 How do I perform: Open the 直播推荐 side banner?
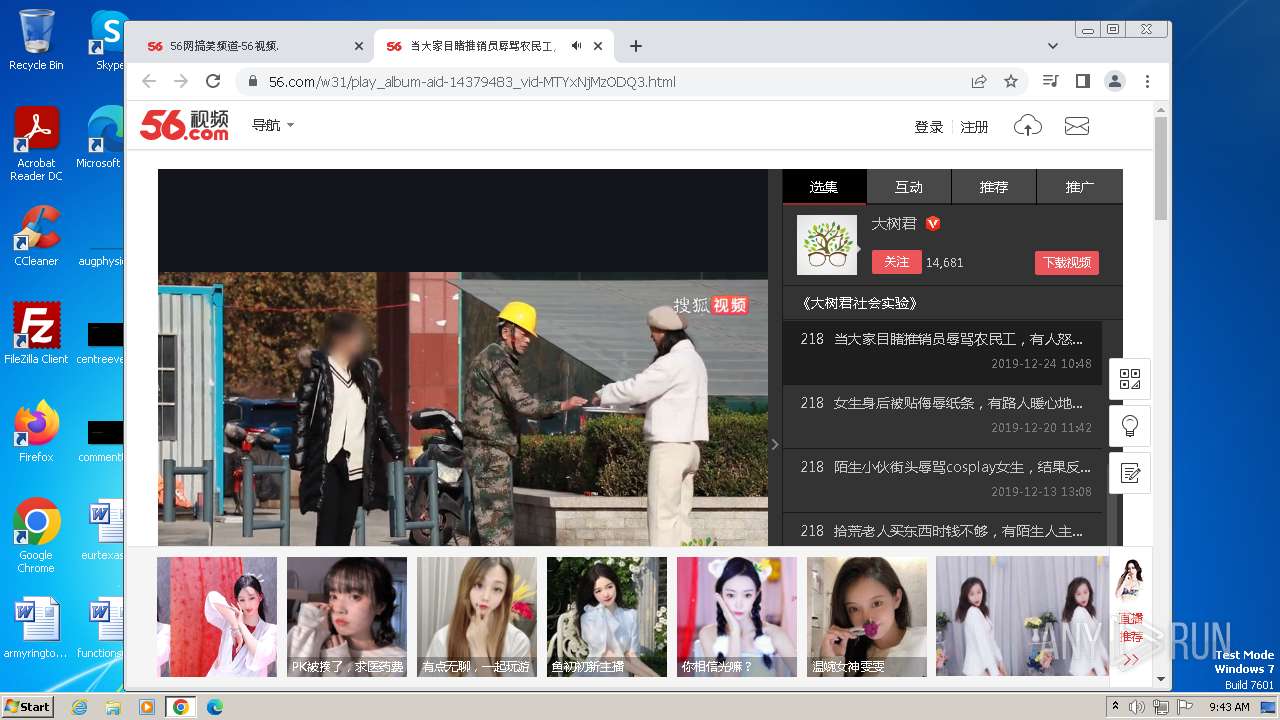click(x=1130, y=617)
